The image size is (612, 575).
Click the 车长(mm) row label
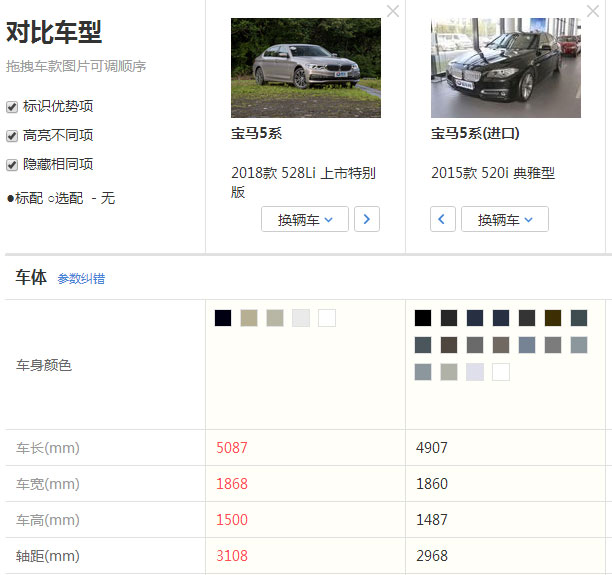click(48, 448)
